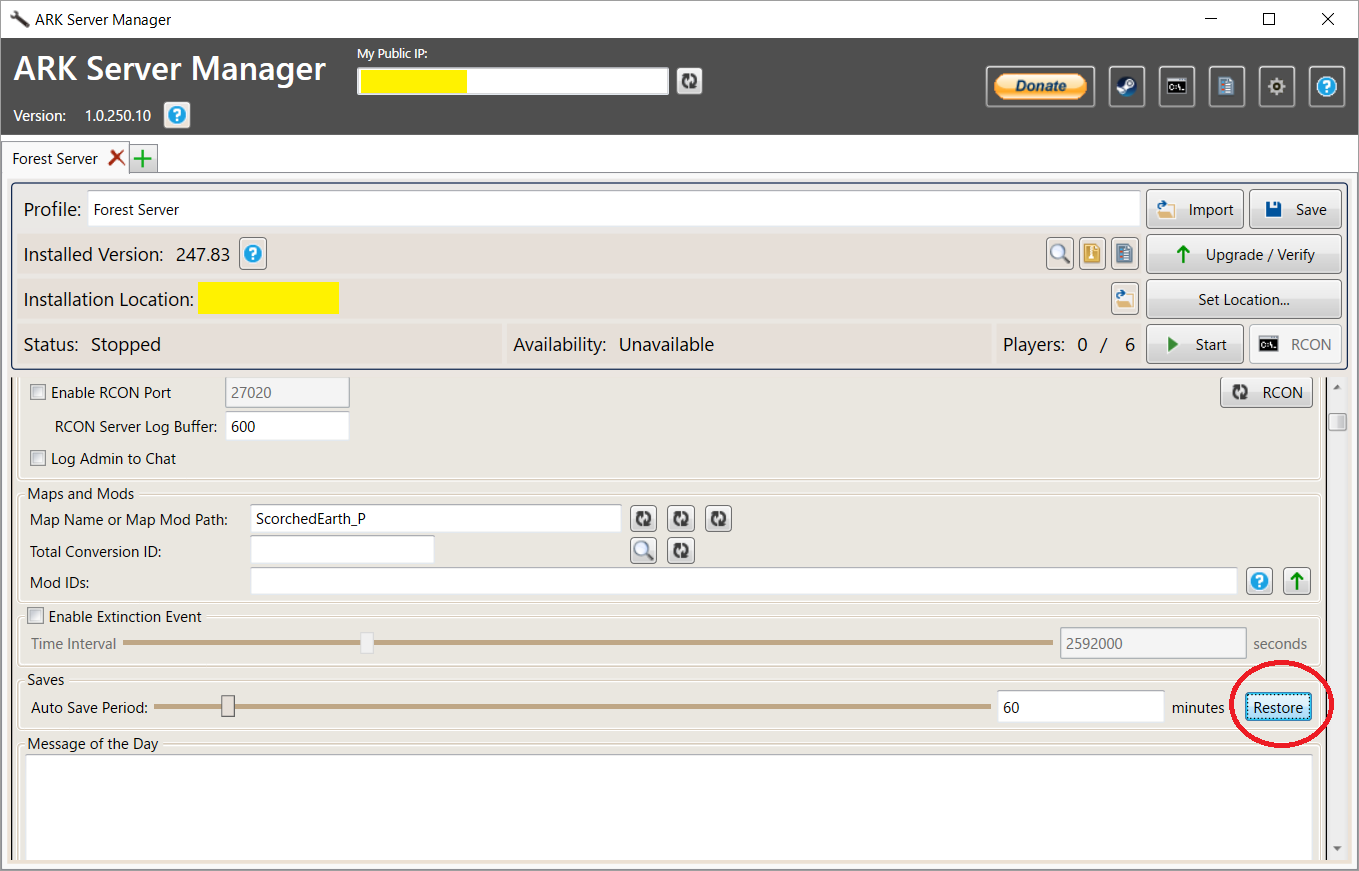Open the Steam icon button in header
This screenshot has width=1359, height=871.
tap(1127, 87)
